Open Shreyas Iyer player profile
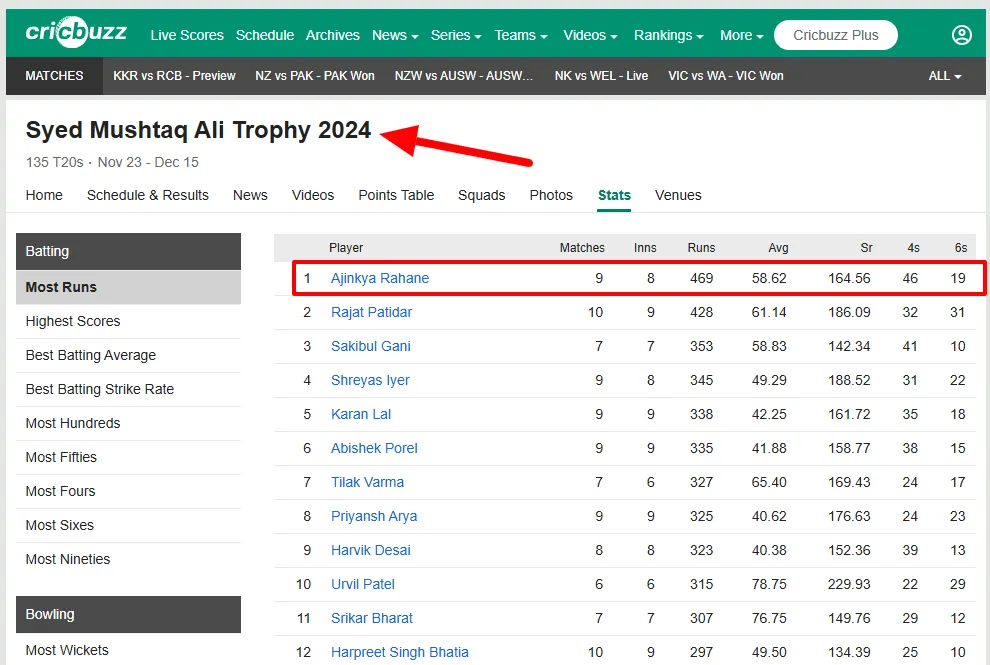This screenshot has width=990, height=665. (x=370, y=381)
